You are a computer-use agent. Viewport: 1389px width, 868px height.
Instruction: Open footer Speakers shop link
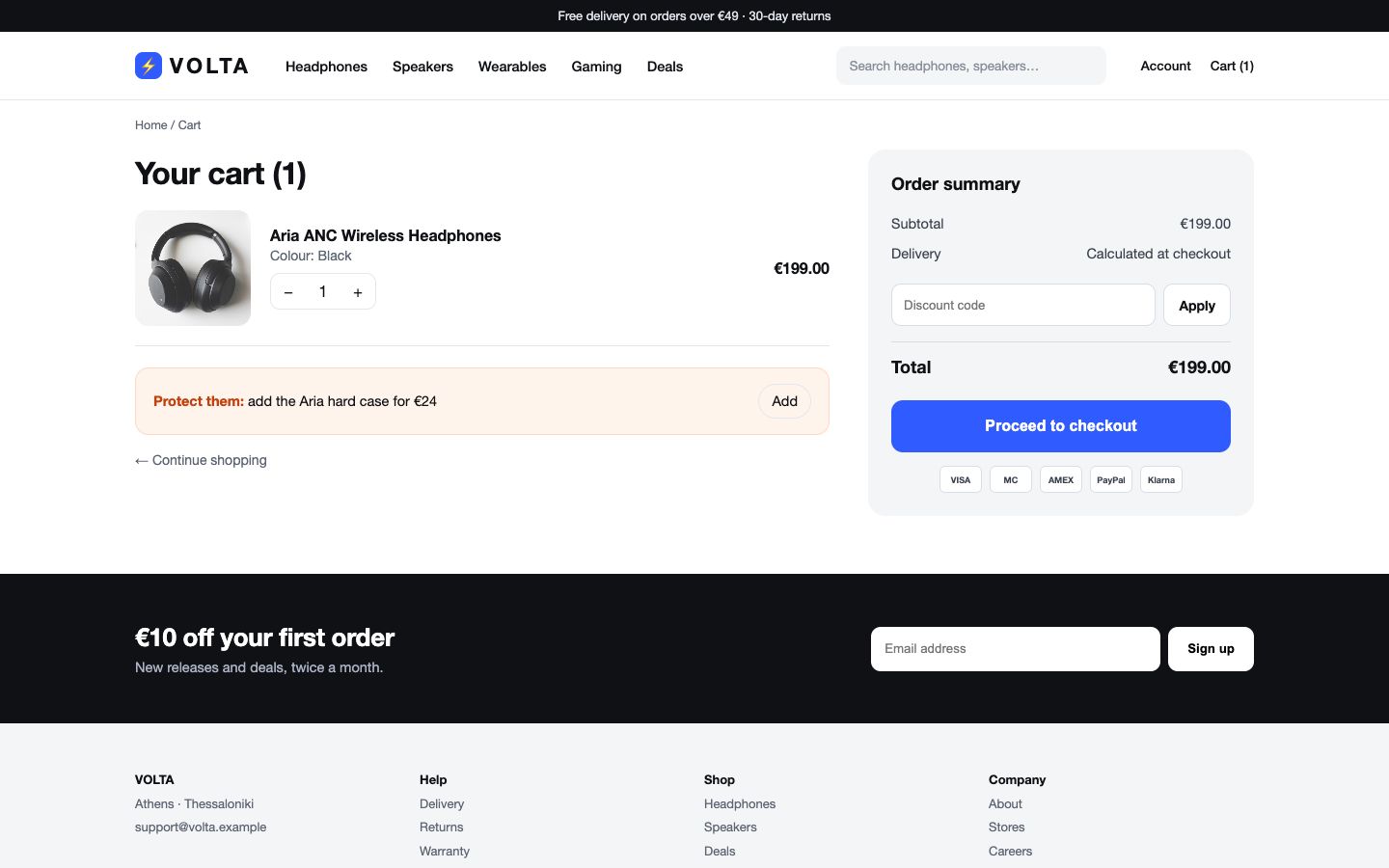pyautogui.click(x=730, y=827)
